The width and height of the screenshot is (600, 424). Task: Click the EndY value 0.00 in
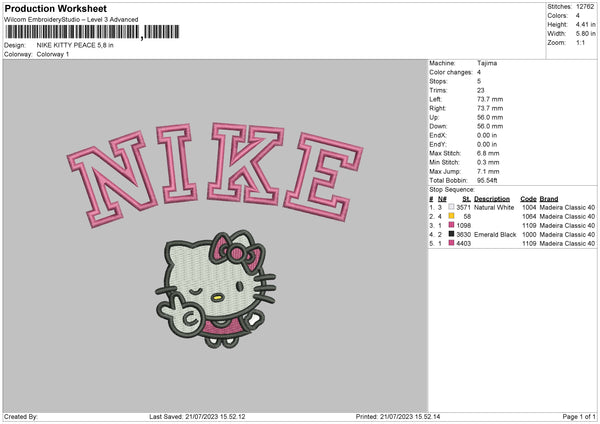click(487, 145)
